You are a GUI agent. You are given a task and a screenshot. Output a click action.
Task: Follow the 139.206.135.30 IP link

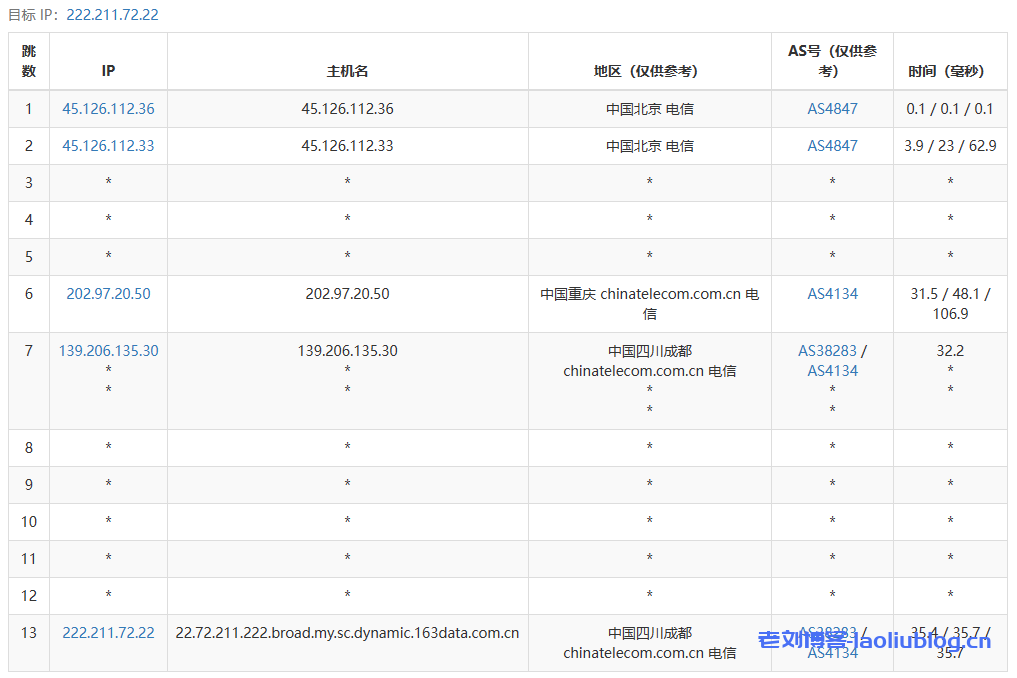pyautogui.click(x=108, y=351)
